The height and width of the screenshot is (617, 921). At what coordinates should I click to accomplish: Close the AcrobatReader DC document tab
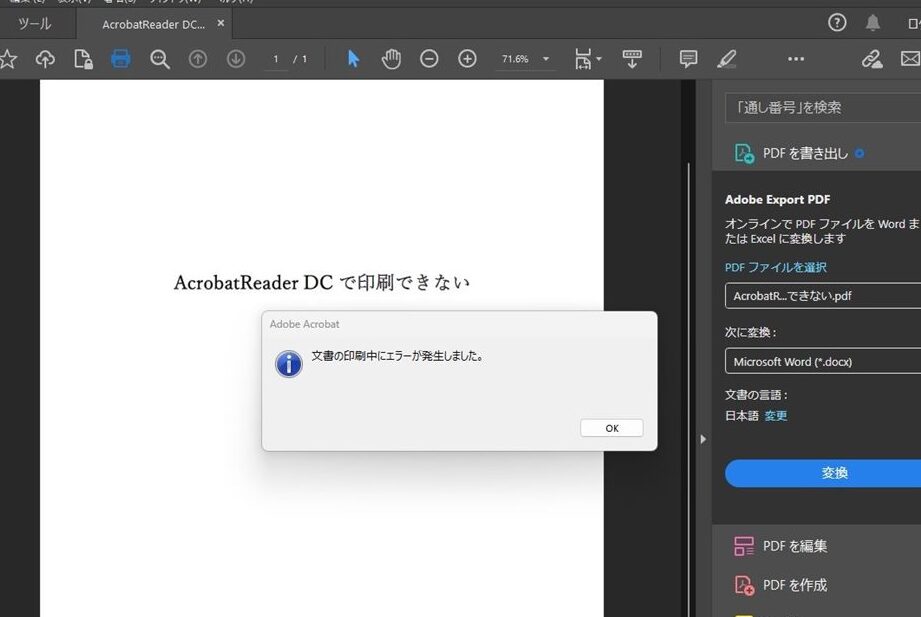pos(221,23)
